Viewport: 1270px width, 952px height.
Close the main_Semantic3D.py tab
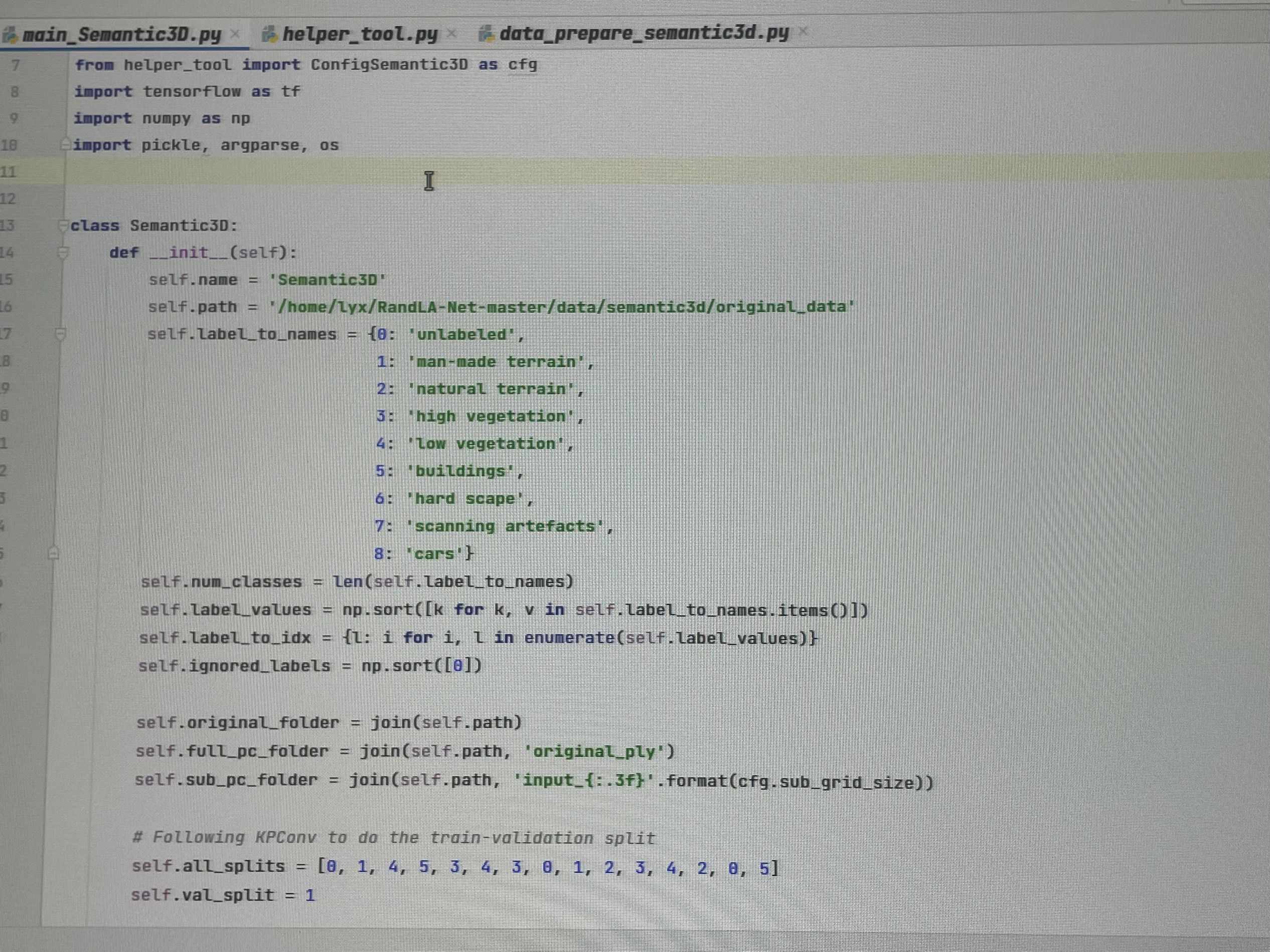pos(235,34)
